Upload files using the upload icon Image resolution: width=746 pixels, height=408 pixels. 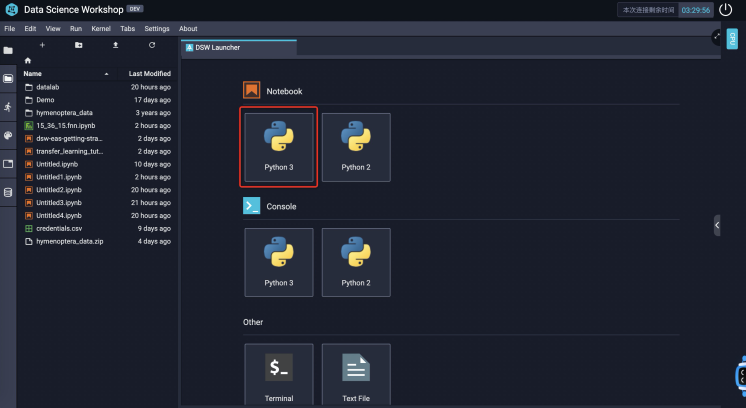click(x=115, y=45)
